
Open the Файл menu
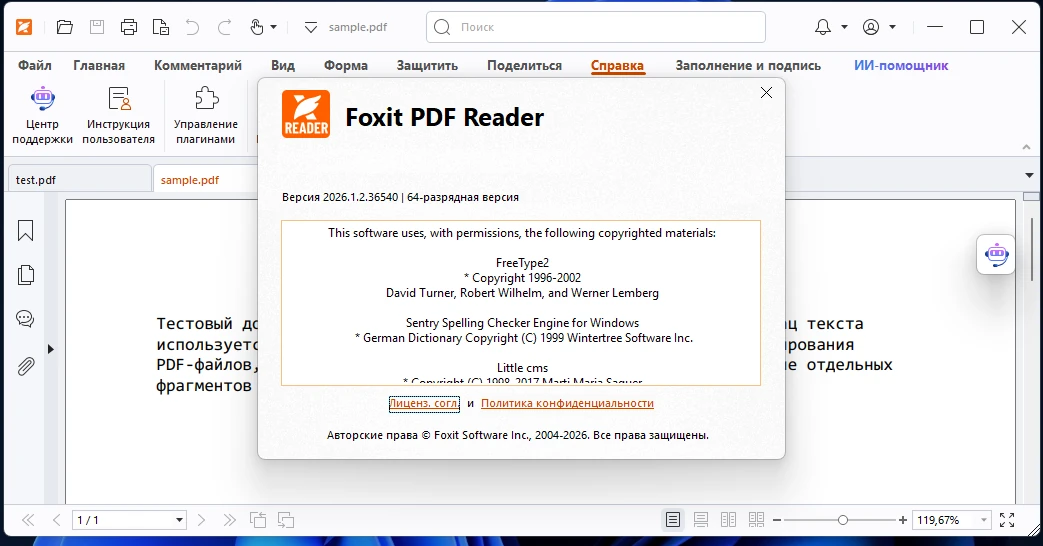click(35, 66)
